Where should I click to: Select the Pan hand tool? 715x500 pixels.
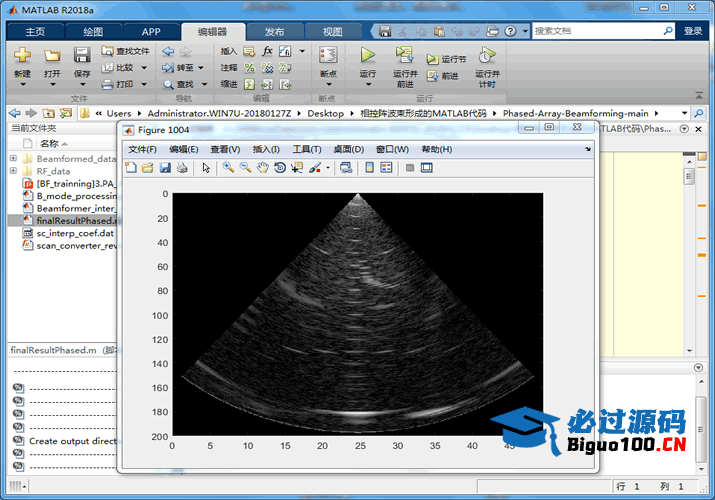[262, 168]
